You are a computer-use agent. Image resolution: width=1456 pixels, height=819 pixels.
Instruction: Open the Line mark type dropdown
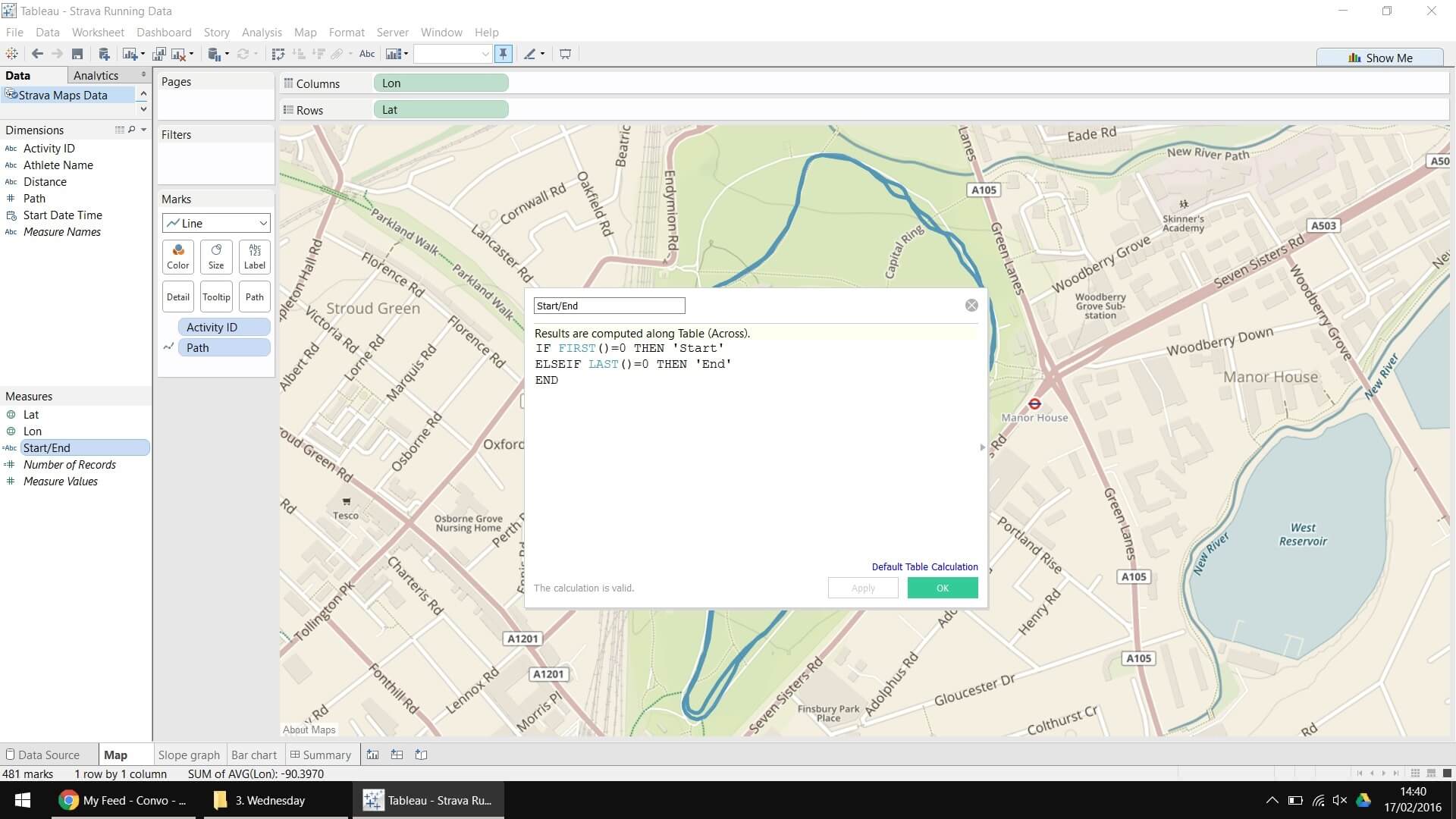pyautogui.click(x=216, y=223)
